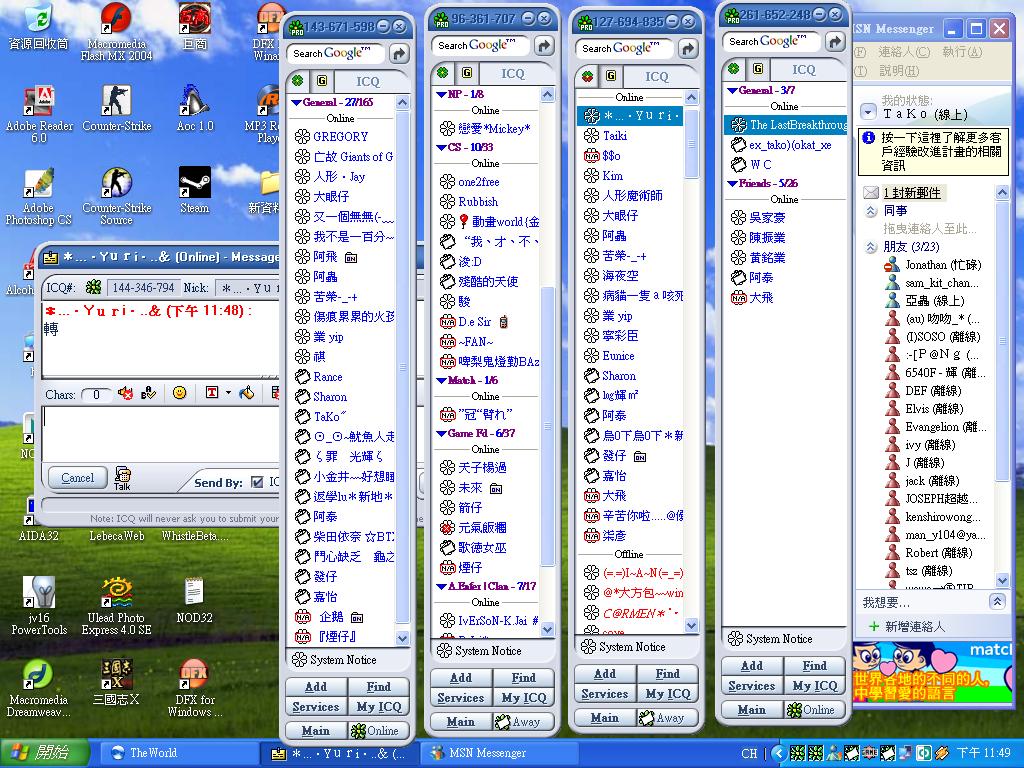Select the Aoc 1.0 desktop icon
The image size is (1024, 768).
pyautogui.click(x=195, y=108)
